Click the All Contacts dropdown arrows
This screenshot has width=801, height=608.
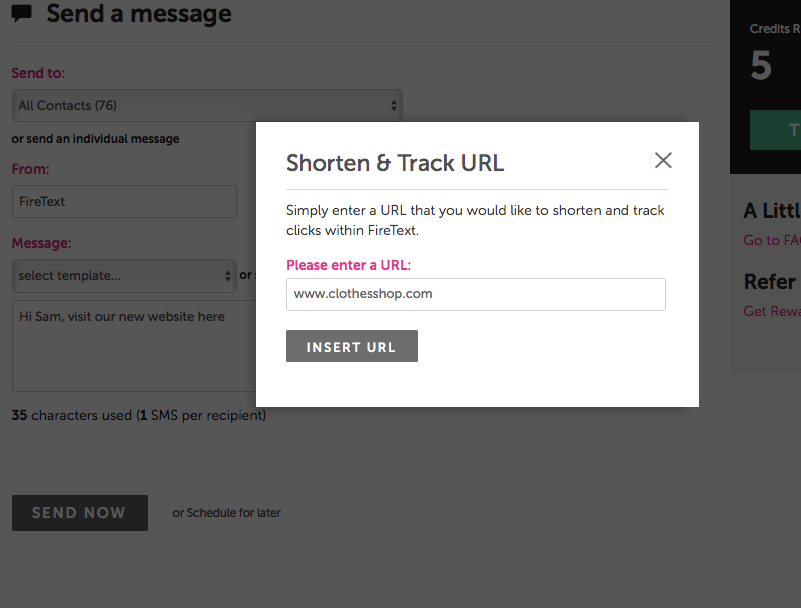pos(393,105)
